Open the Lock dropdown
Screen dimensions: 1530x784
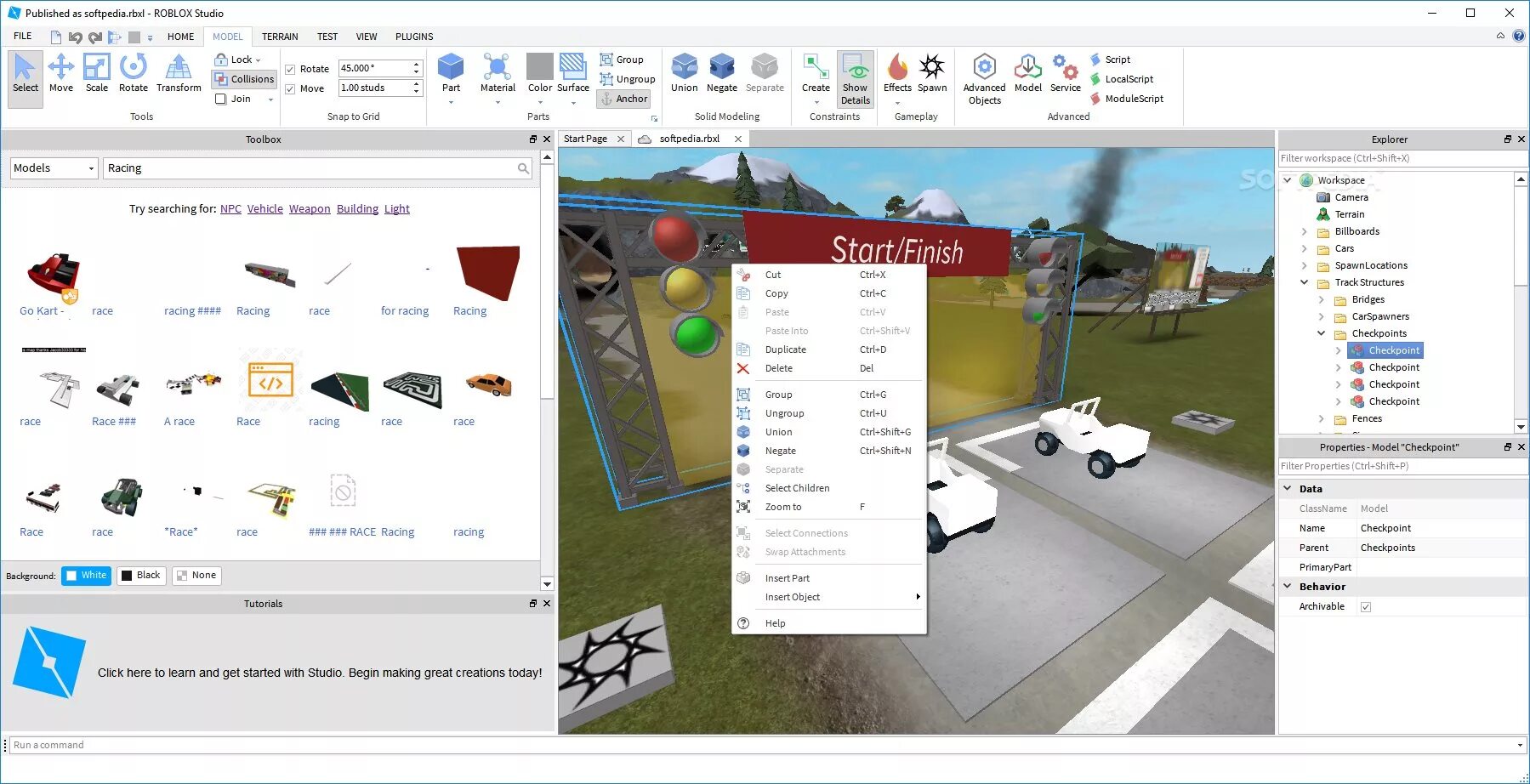(x=238, y=60)
